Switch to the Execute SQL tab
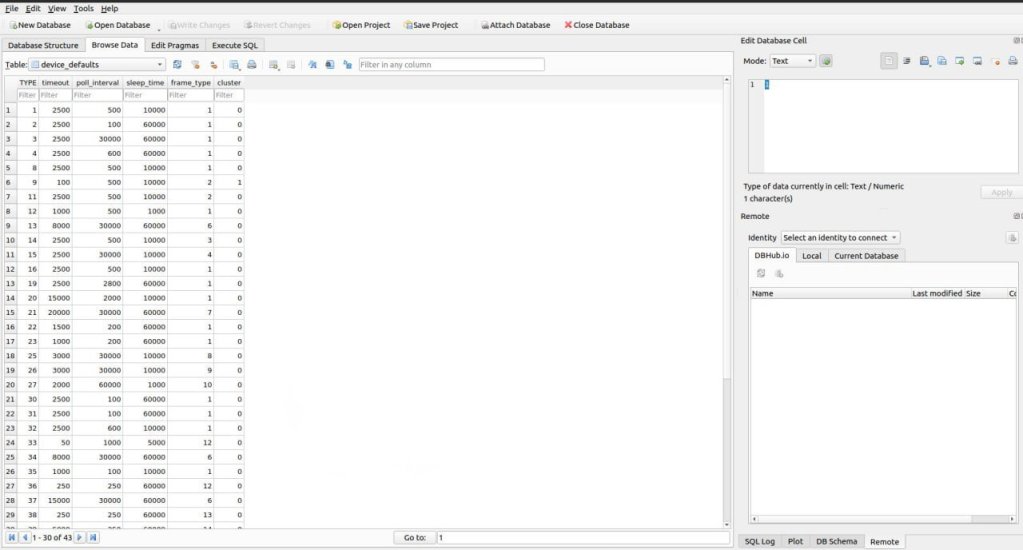The height and width of the screenshot is (550, 1023). click(x=236, y=45)
